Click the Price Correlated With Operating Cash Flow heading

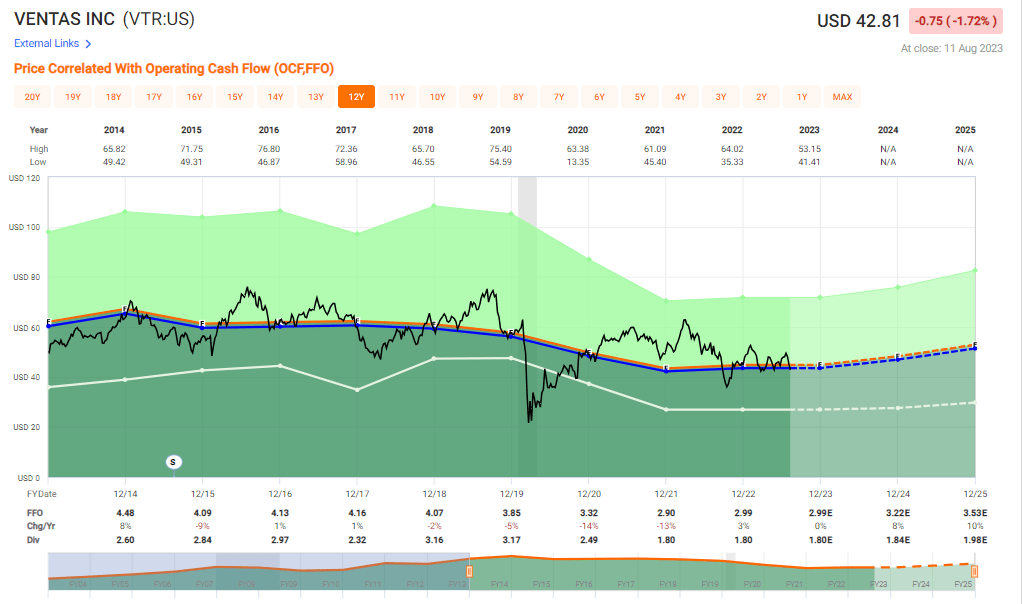(174, 68)
